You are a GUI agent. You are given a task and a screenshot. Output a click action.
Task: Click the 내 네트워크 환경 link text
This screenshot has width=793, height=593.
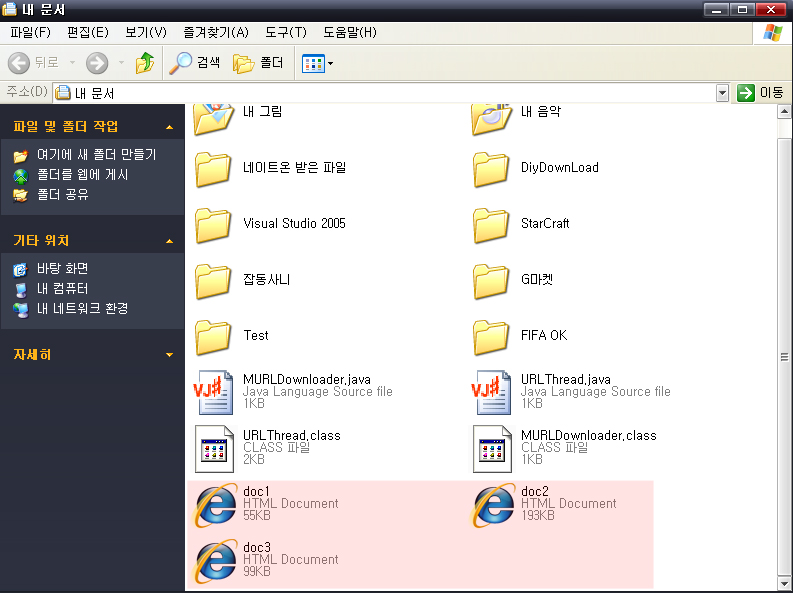point(82,308)
